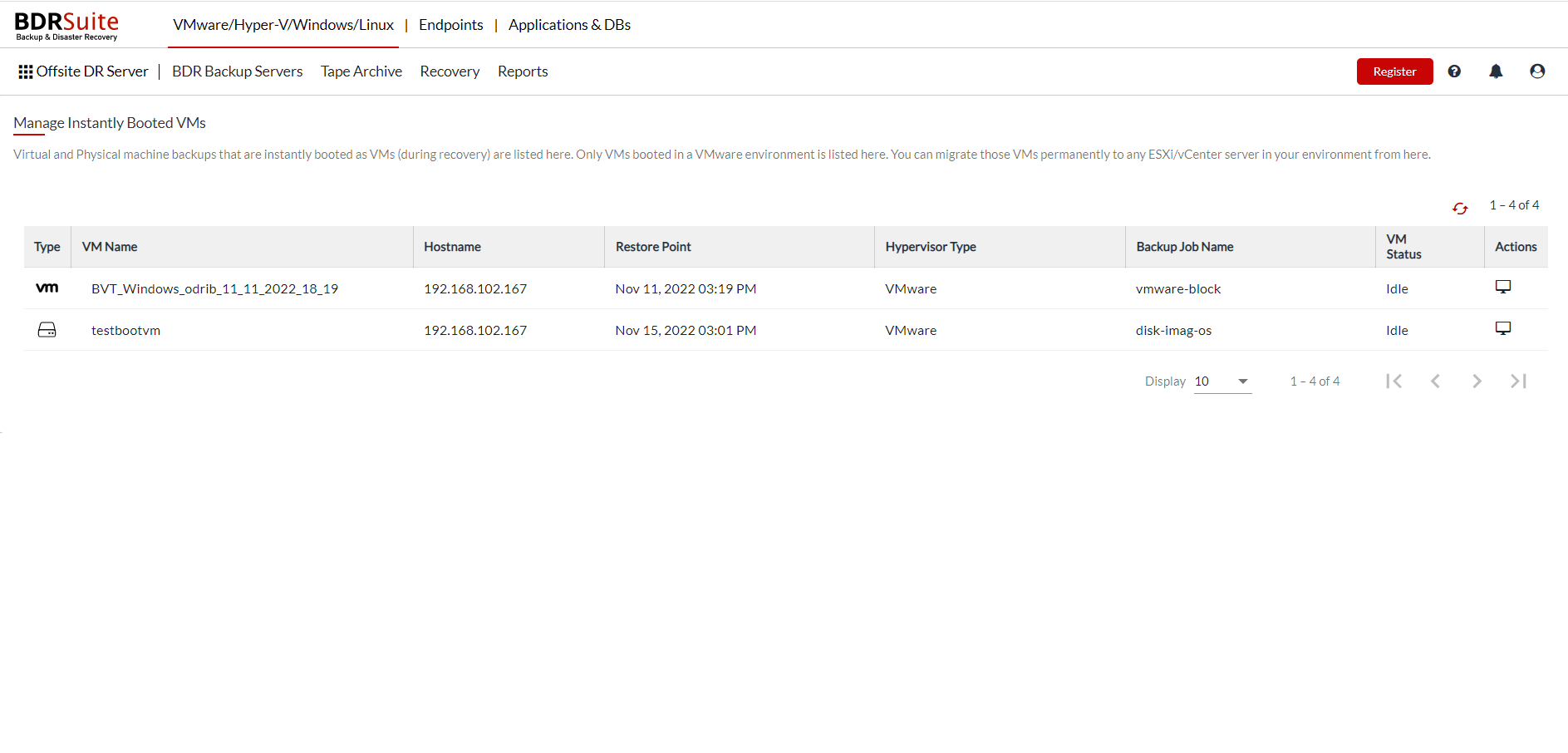Open the Tape Archive menu
Viewport: 1568px width, 753px height.
[361, 71]
